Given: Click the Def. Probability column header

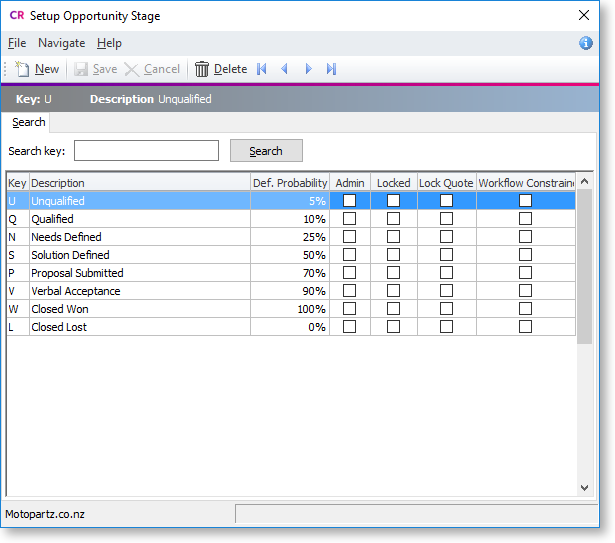Looking at the screenshot, I should click(290, 183).
